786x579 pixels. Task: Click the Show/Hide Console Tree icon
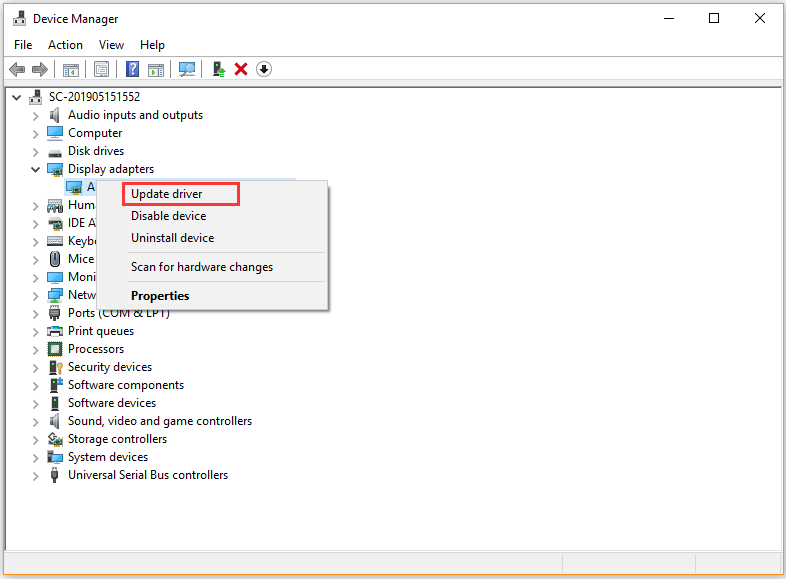71,69
